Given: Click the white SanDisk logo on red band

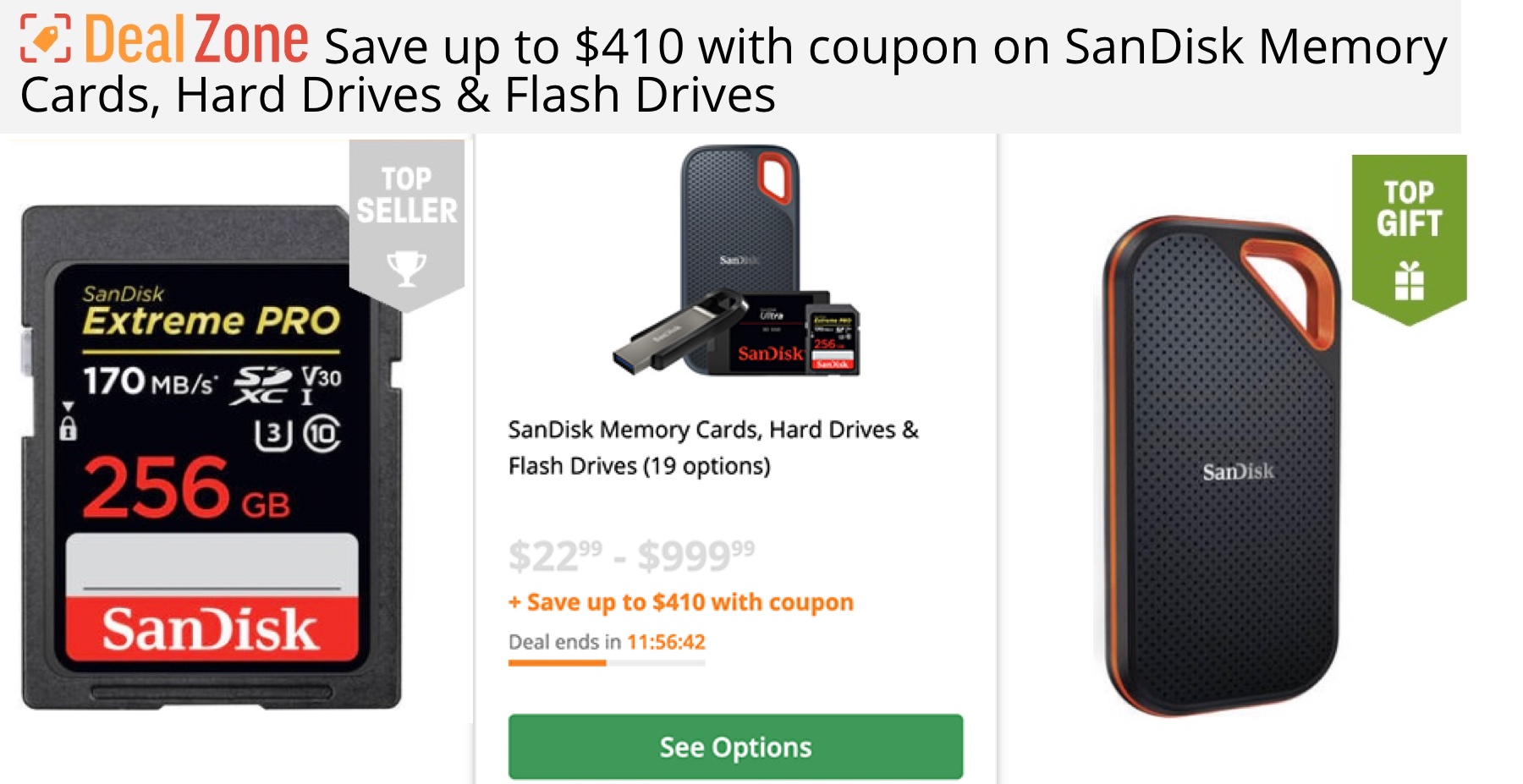Looking at the screenshot, I should point(211,629).
